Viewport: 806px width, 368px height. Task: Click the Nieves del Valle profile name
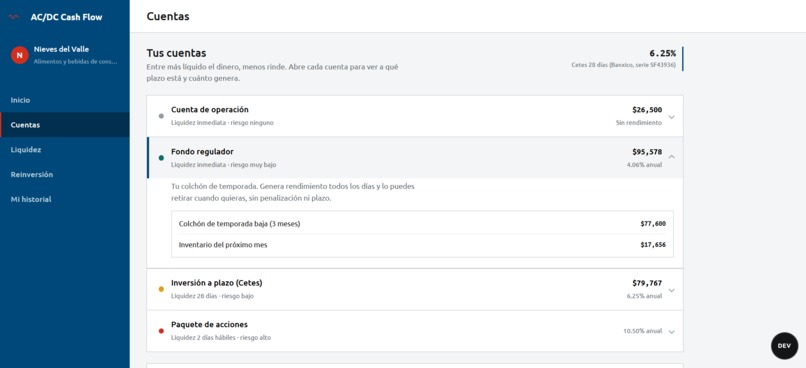61,49
